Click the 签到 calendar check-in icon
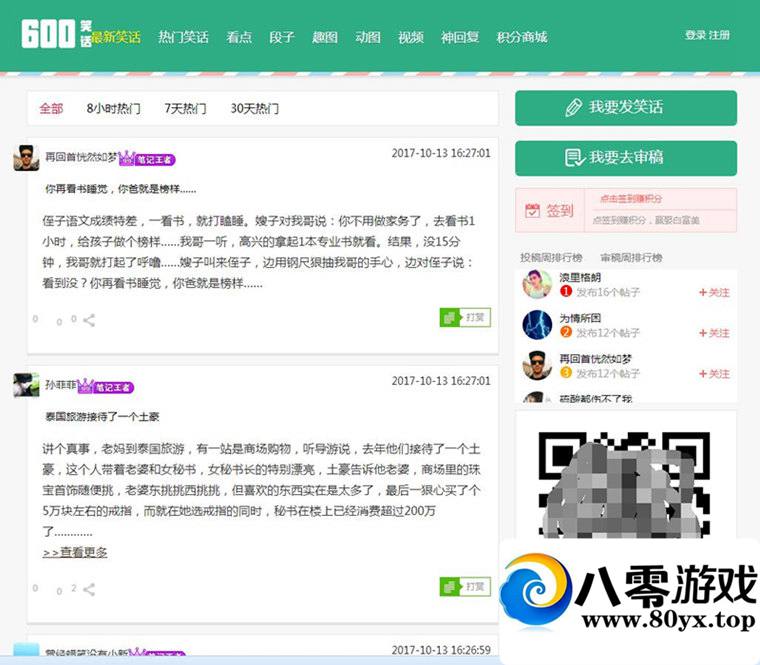 [533, 211]
